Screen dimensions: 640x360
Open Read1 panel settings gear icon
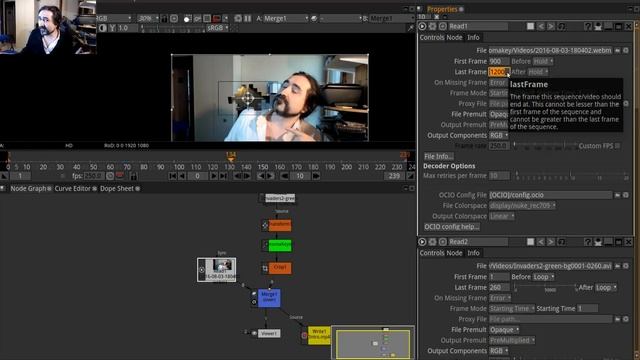(x=433, y=26)
